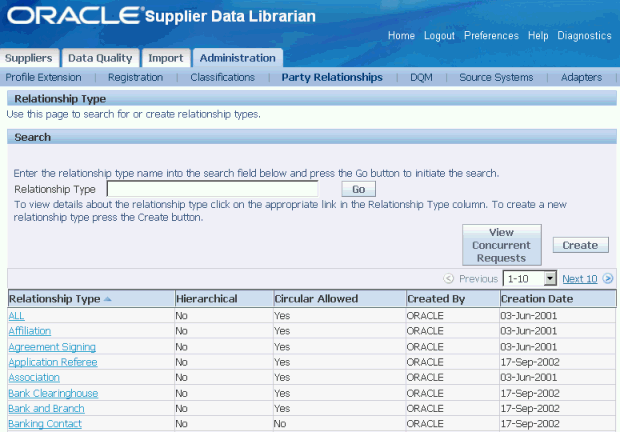Screen dimensions: 620x432
Task: Open the Application Referee link
Action: tap(53, 362)
